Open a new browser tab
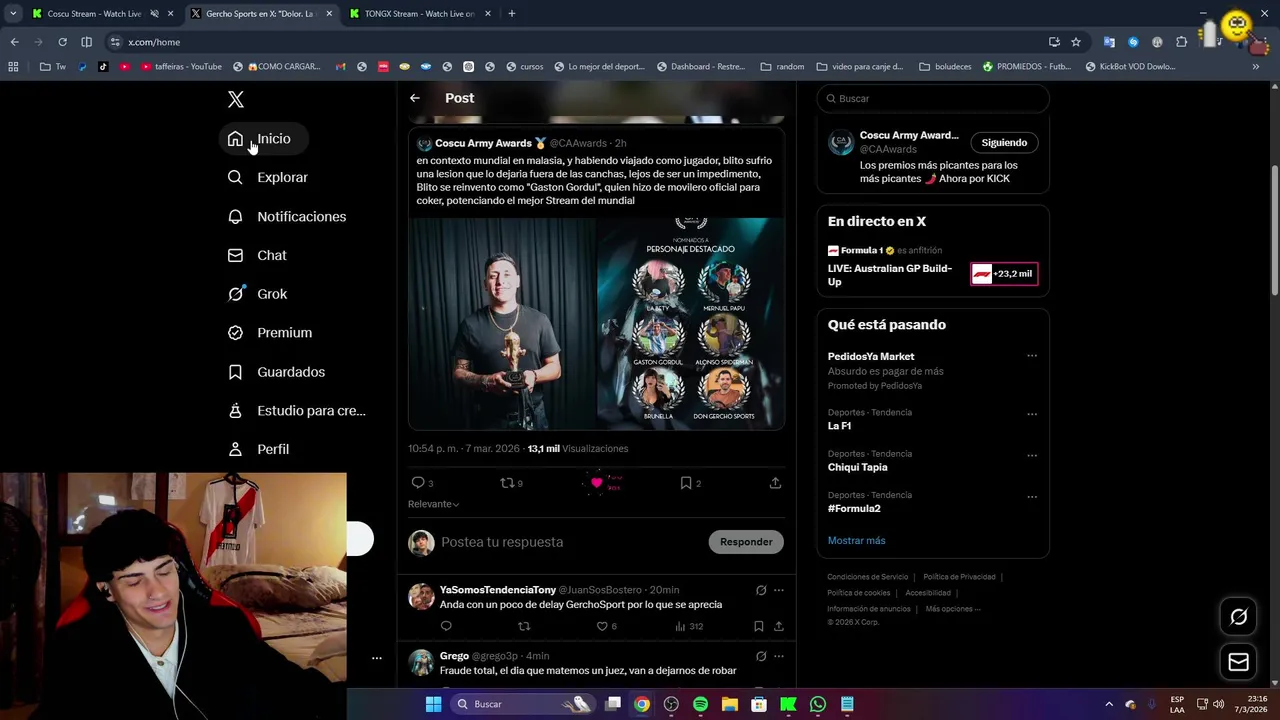 pos(511,14)
